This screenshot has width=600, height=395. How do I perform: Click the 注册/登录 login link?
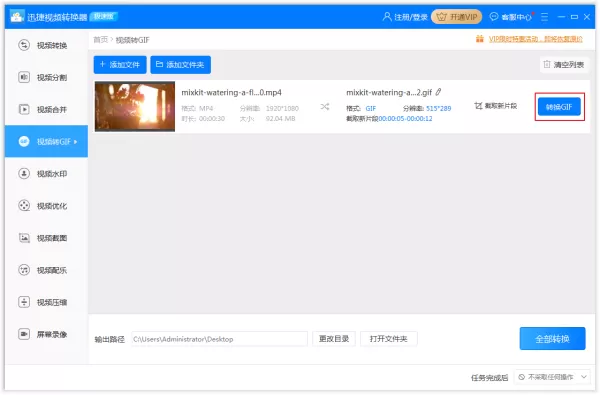pyautogui.click(x=405, y=17)
